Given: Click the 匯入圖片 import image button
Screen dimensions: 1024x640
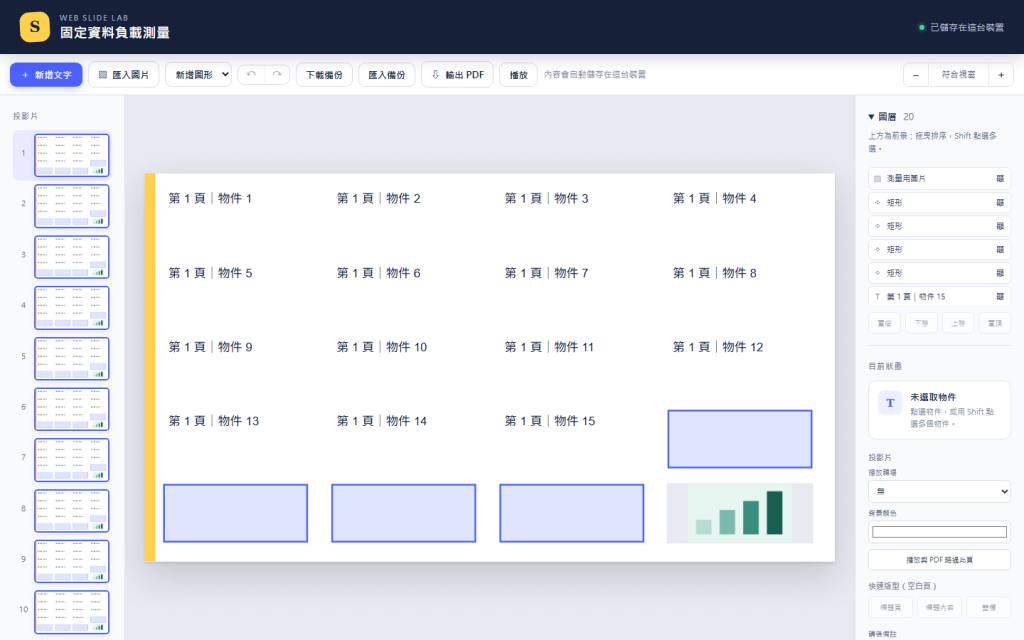Looking at the screenshot, I should click(x=123, y=74).
